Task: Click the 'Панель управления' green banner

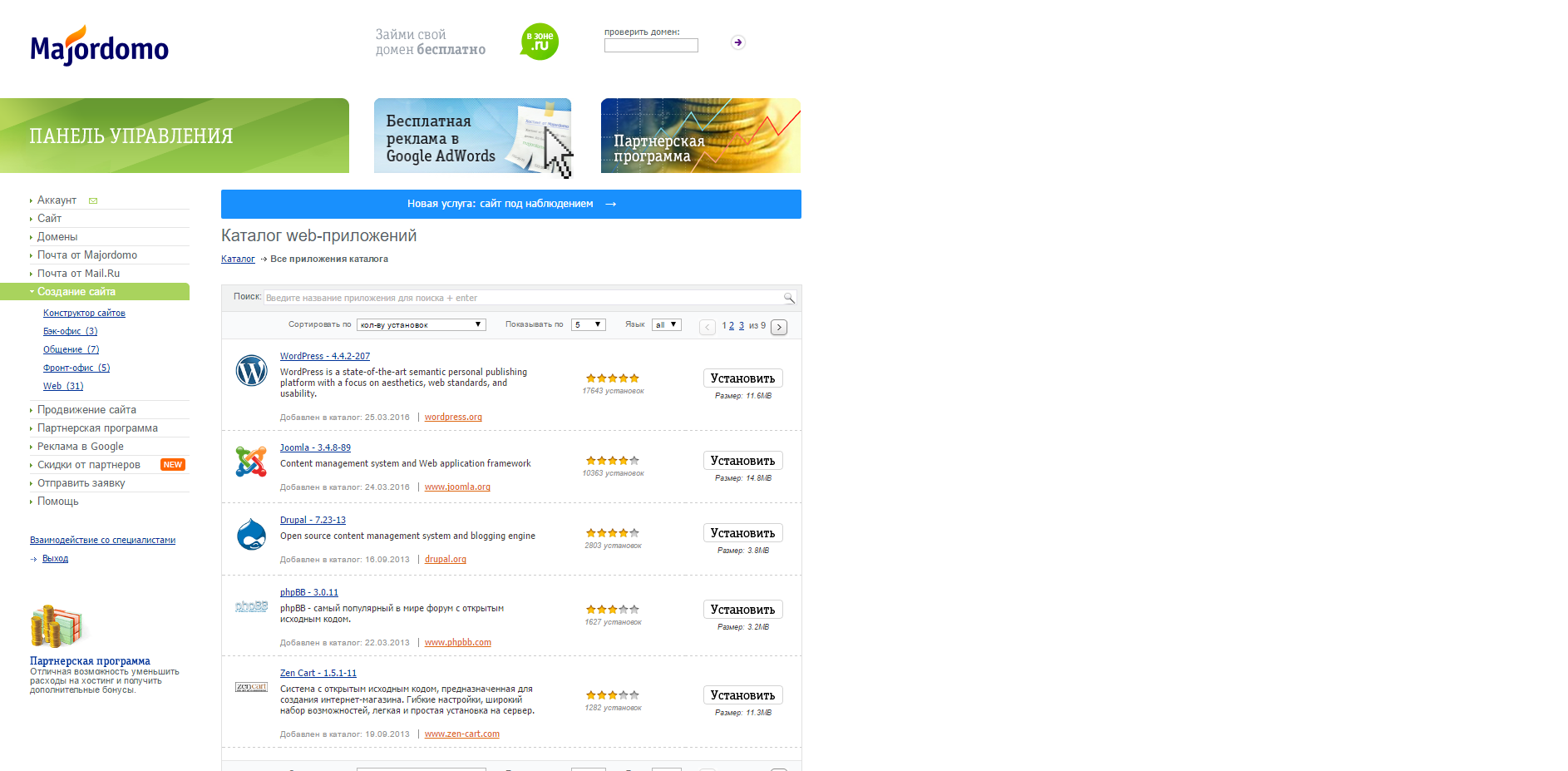Action: pos(175,136)
